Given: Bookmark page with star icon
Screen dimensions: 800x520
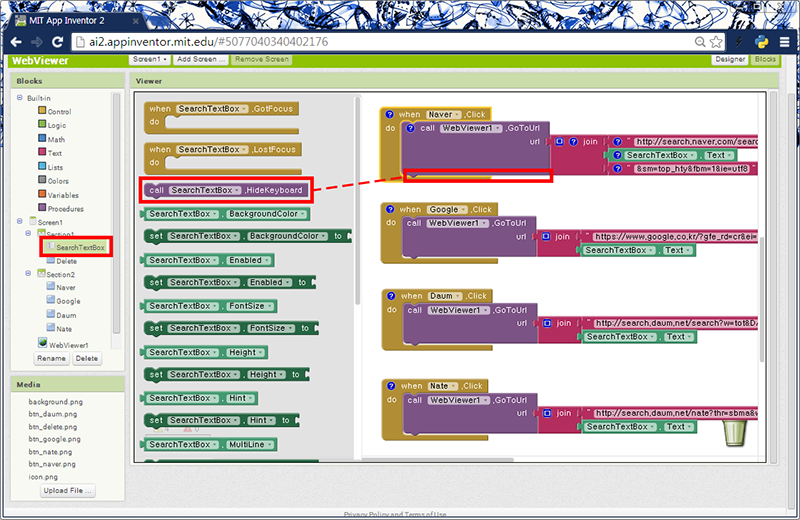Looking at the screenshot, I should coord(716,42).
